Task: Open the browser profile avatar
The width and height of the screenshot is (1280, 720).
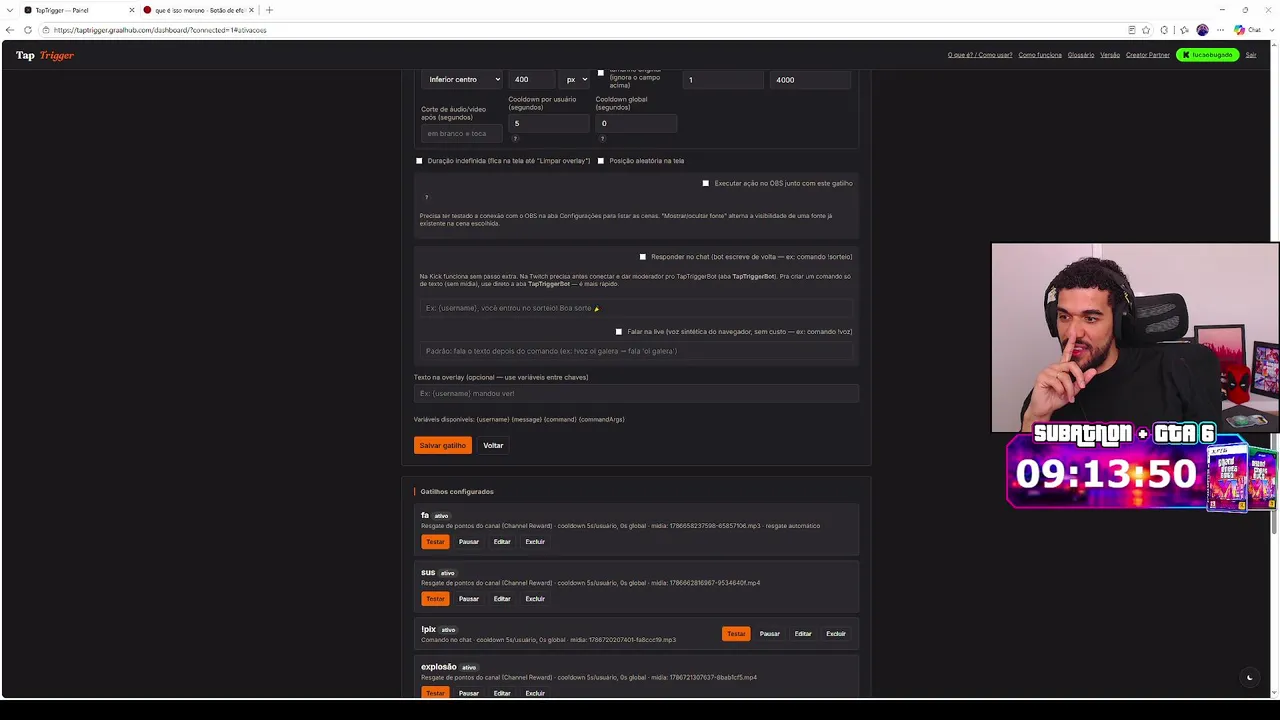Action: click(1202, 30)
